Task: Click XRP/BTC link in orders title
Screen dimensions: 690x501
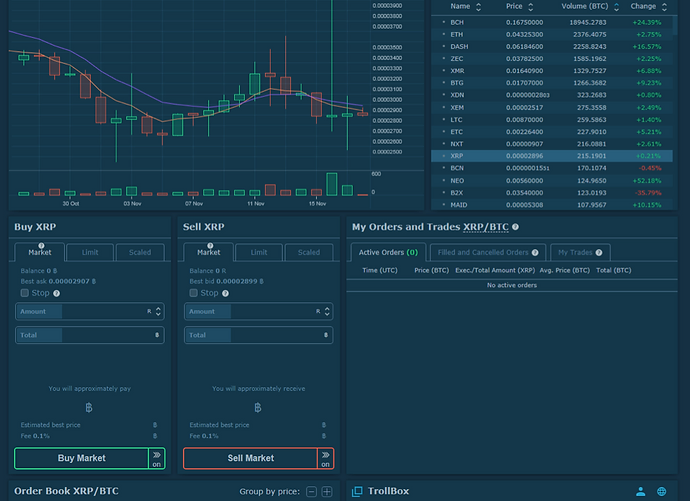Action: click(x=486, y=227)
